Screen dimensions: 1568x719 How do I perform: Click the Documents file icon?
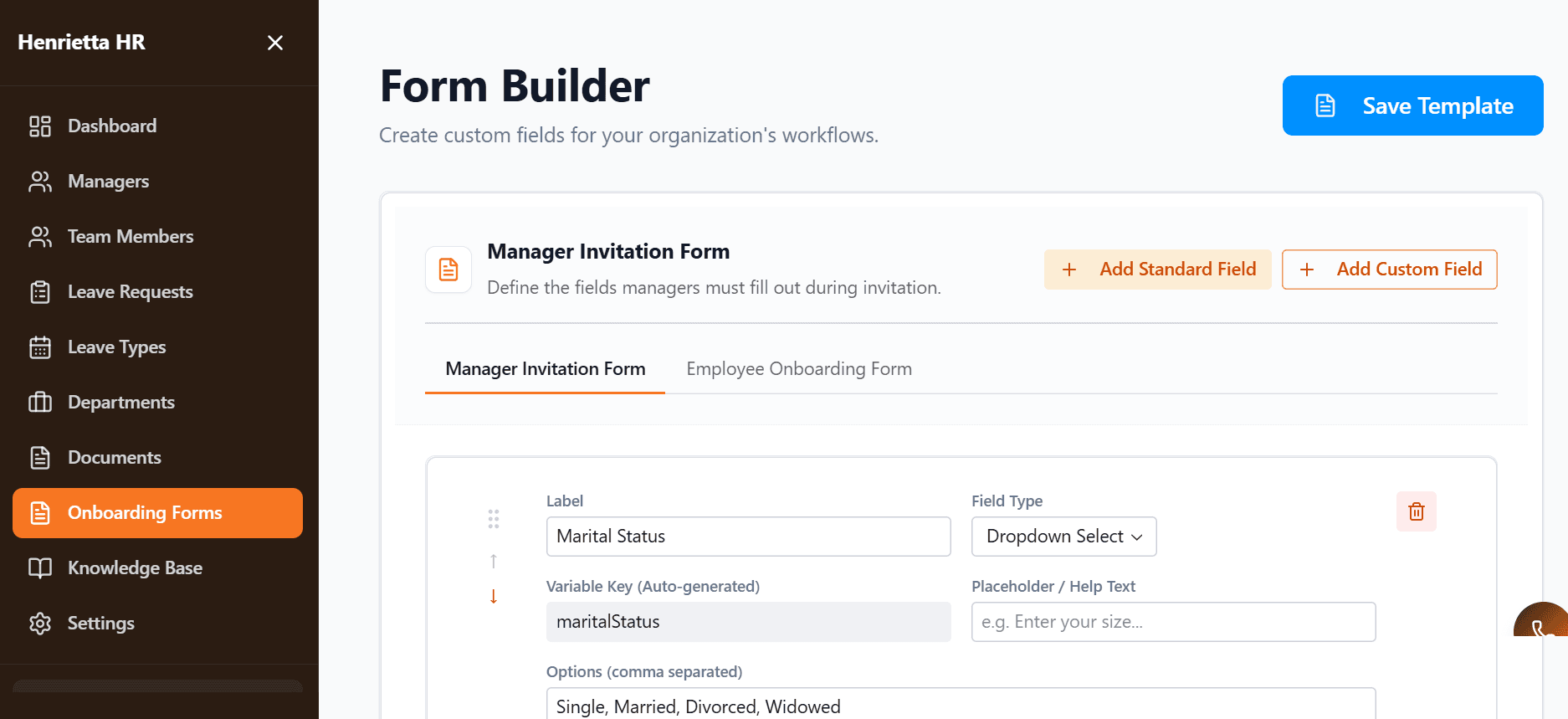coord(40,458)
